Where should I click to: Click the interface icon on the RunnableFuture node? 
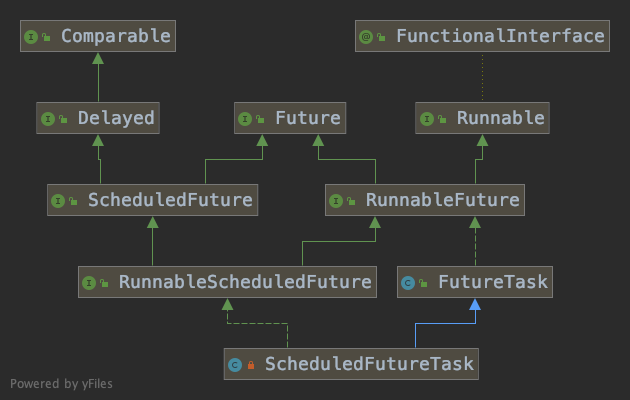[x=337, y=200]
